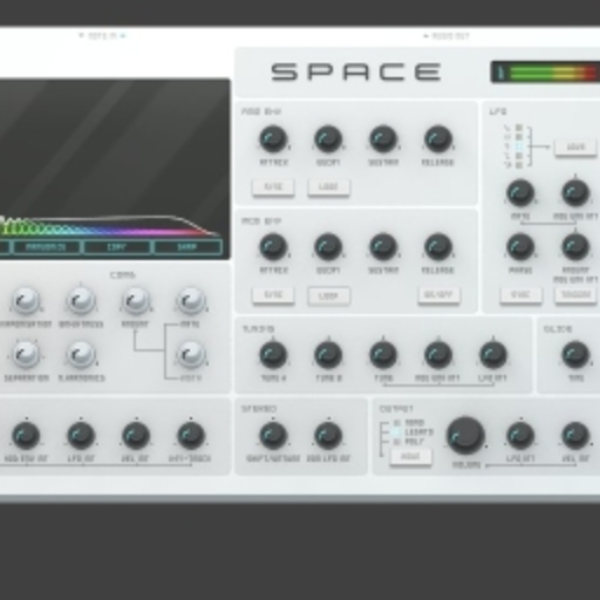600x600 pixels.
Task: Click the LFO RATE knob
Action: point(520,193)
